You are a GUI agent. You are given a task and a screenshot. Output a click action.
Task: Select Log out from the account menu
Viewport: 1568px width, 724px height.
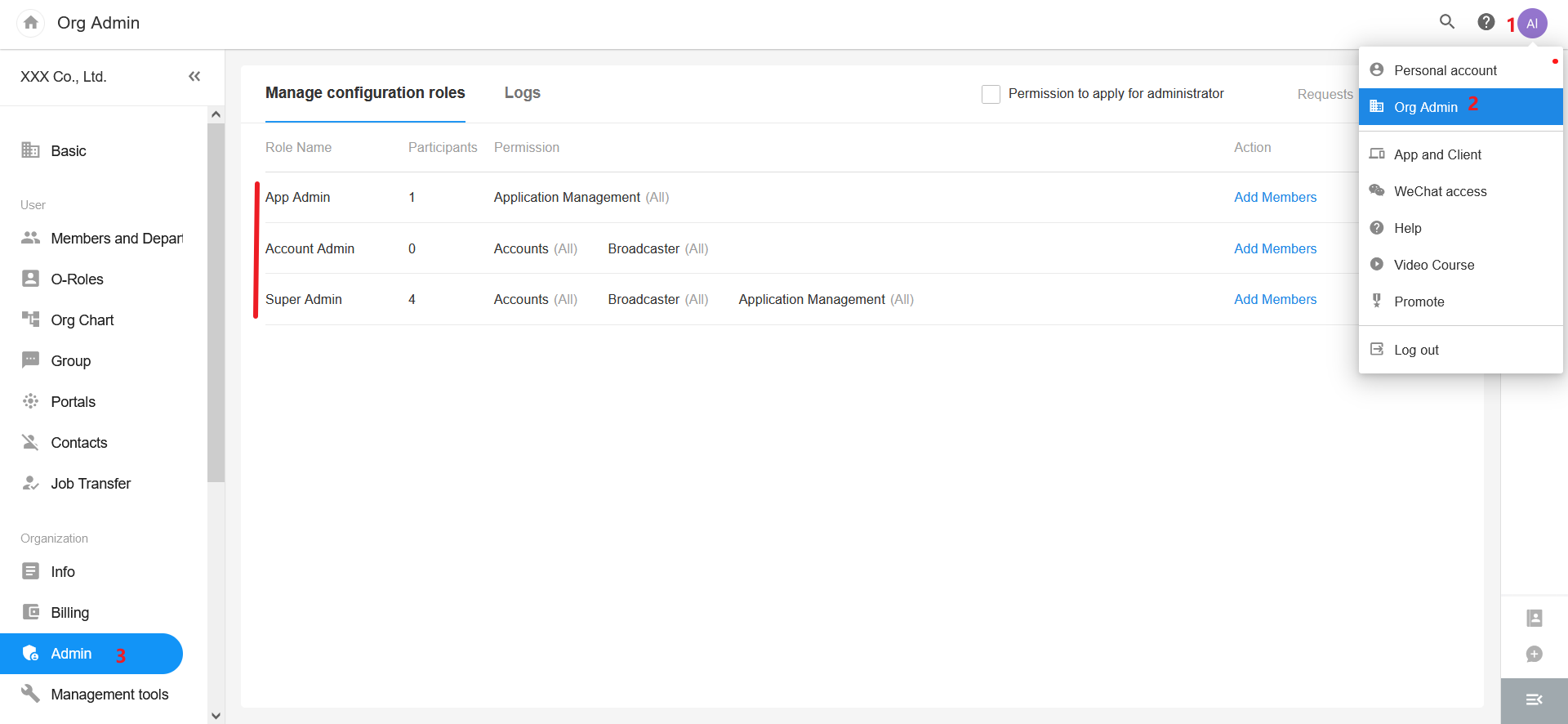[x=1416, y=350]
